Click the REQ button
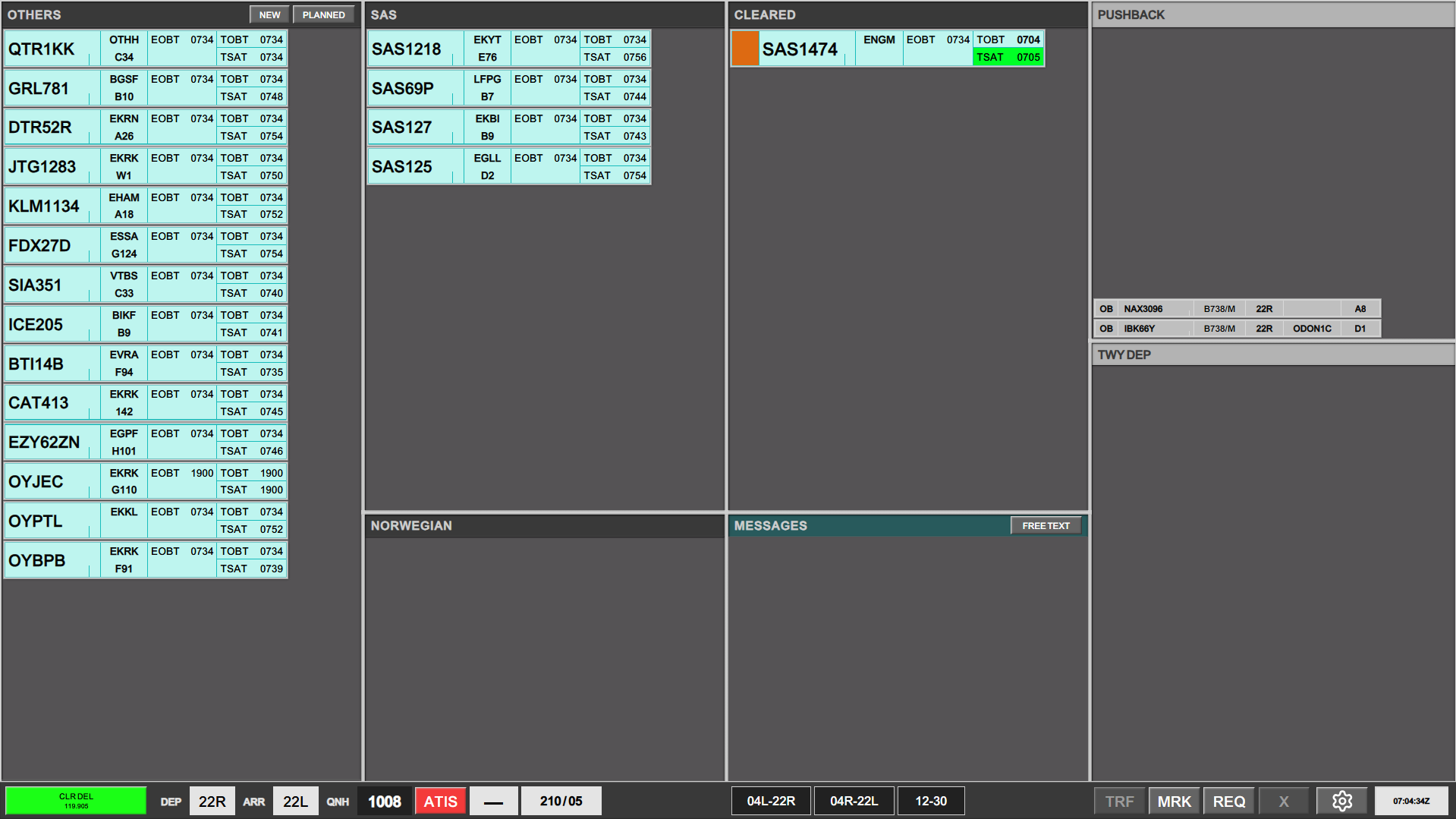Viewport: 1456px width, 819px height. click(x=1229, y=801)
